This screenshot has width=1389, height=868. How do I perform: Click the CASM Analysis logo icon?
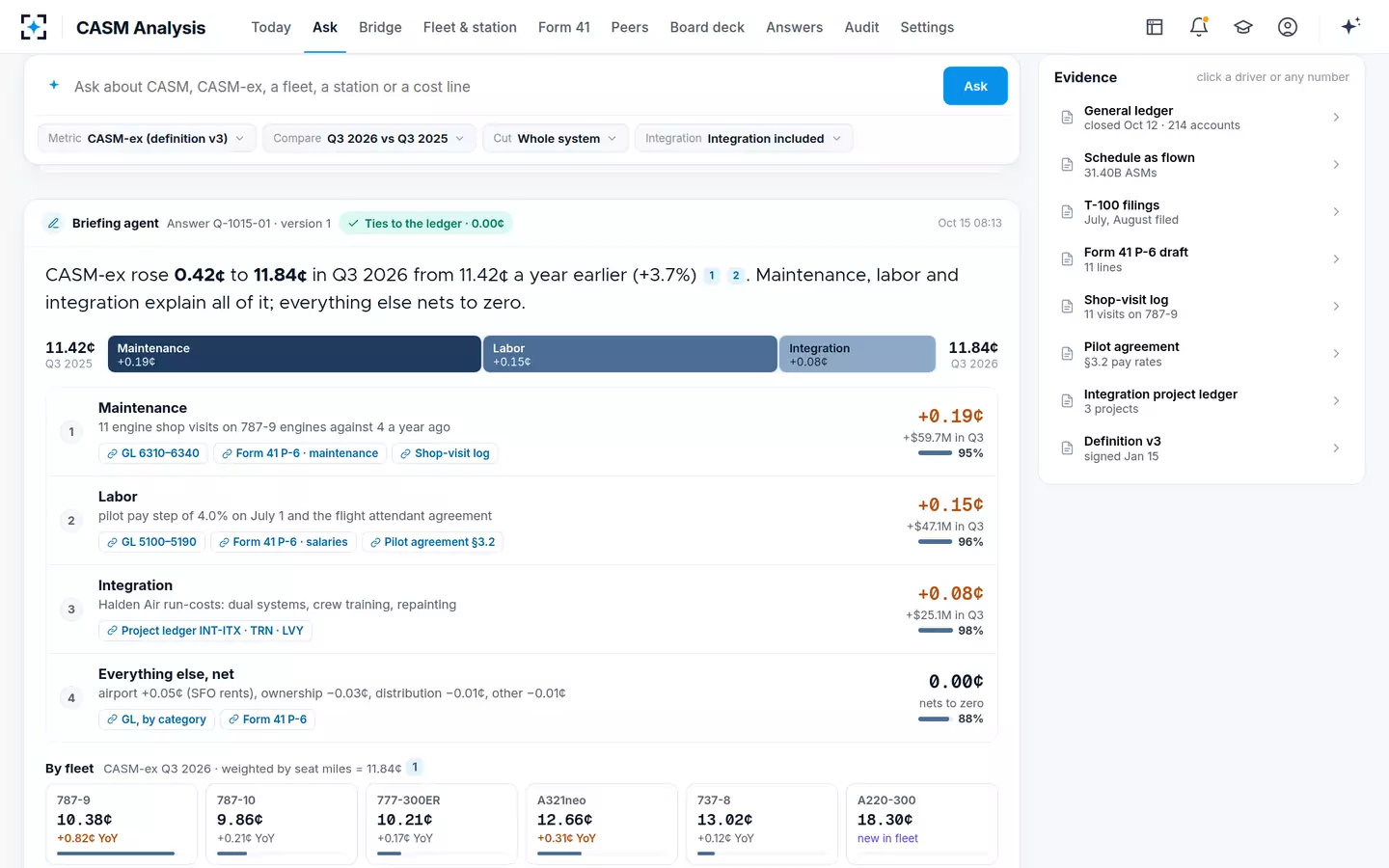click(34, 27)
